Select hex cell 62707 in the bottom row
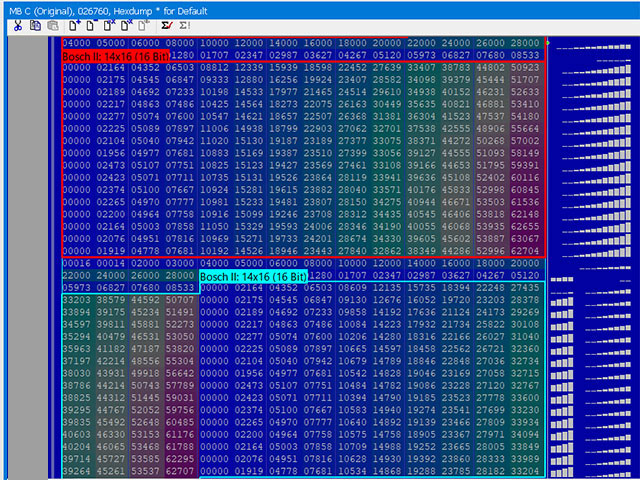 pyautogui.click(x=181, y=470)
